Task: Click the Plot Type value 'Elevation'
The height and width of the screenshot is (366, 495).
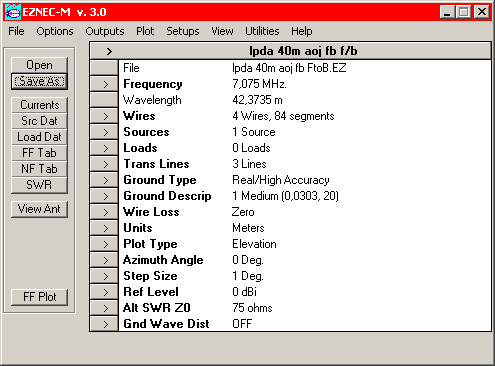Action: coord(254,244)
